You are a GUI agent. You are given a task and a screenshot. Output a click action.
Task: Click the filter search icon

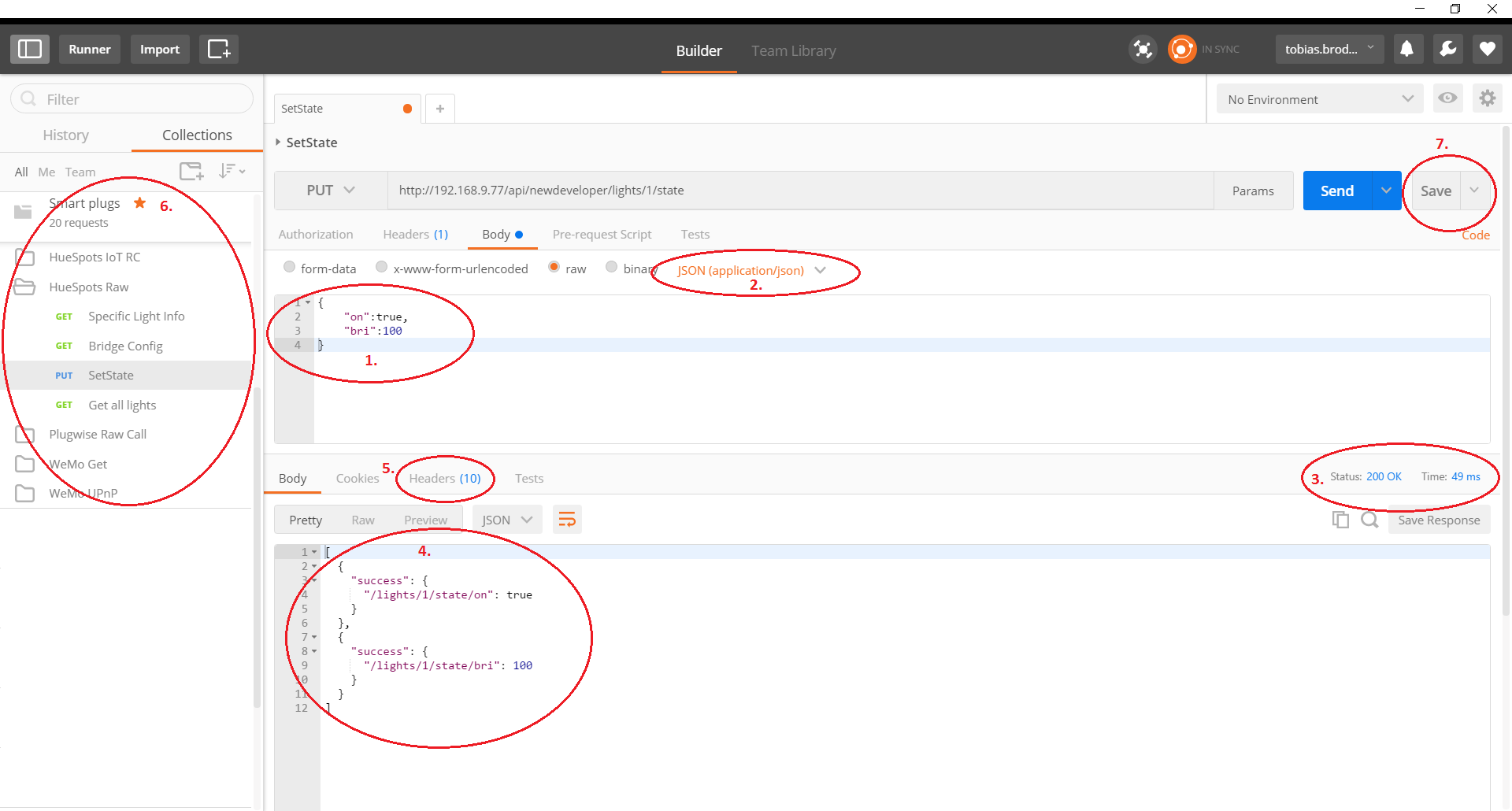28,99
